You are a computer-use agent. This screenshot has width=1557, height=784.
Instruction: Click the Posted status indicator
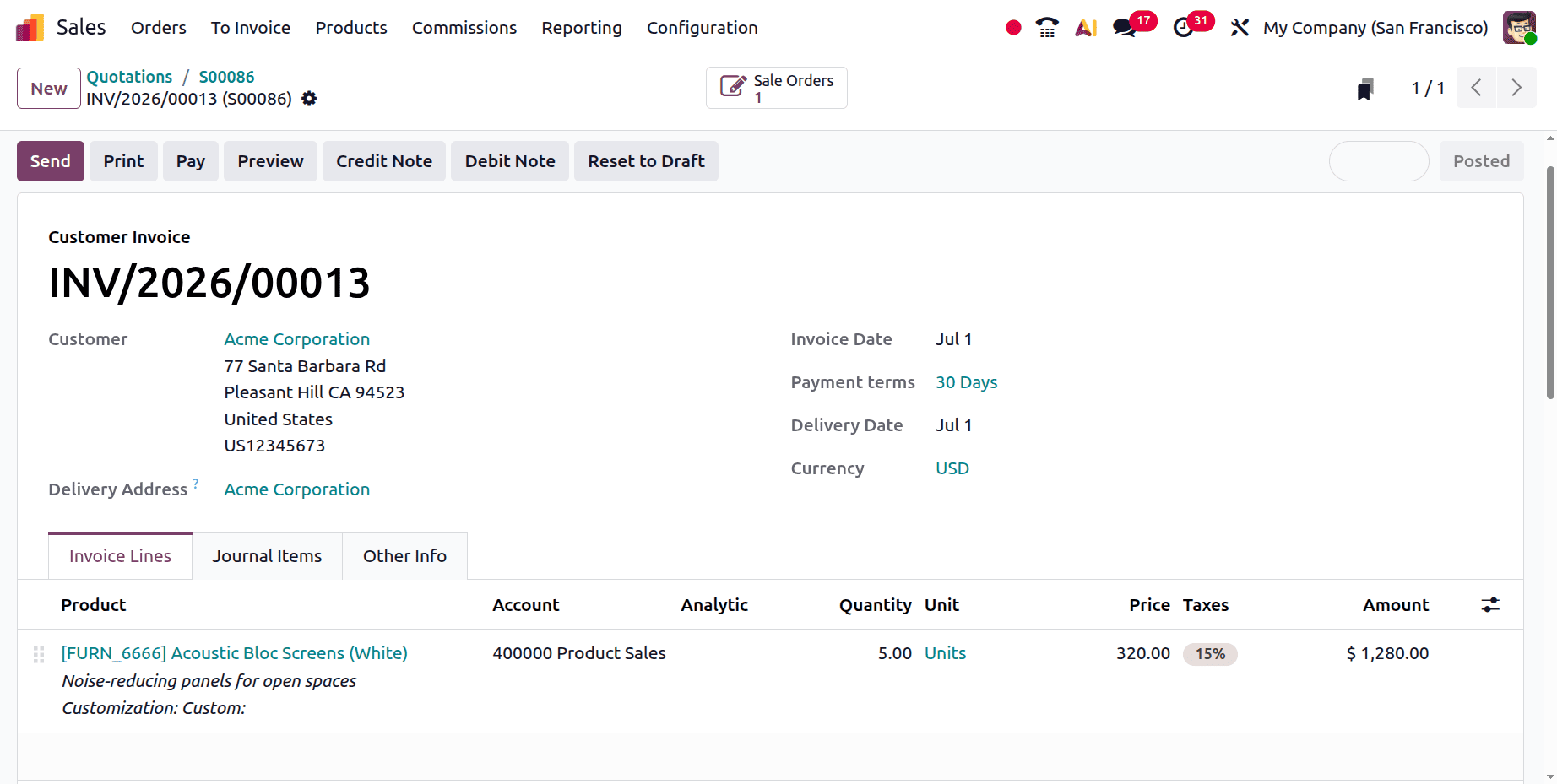click(1481, 161)
